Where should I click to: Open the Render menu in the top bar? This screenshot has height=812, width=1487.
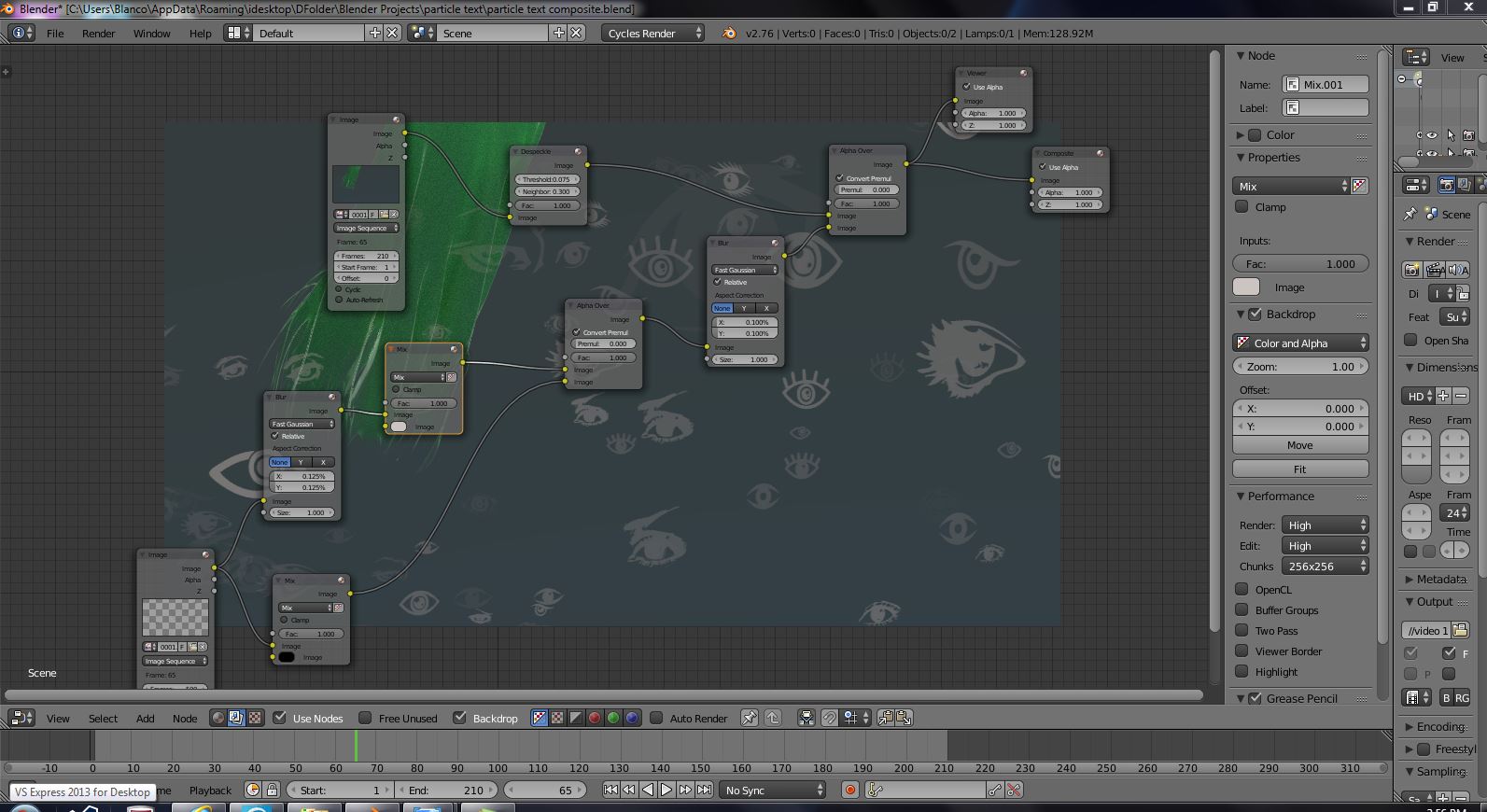pos(98,33)
